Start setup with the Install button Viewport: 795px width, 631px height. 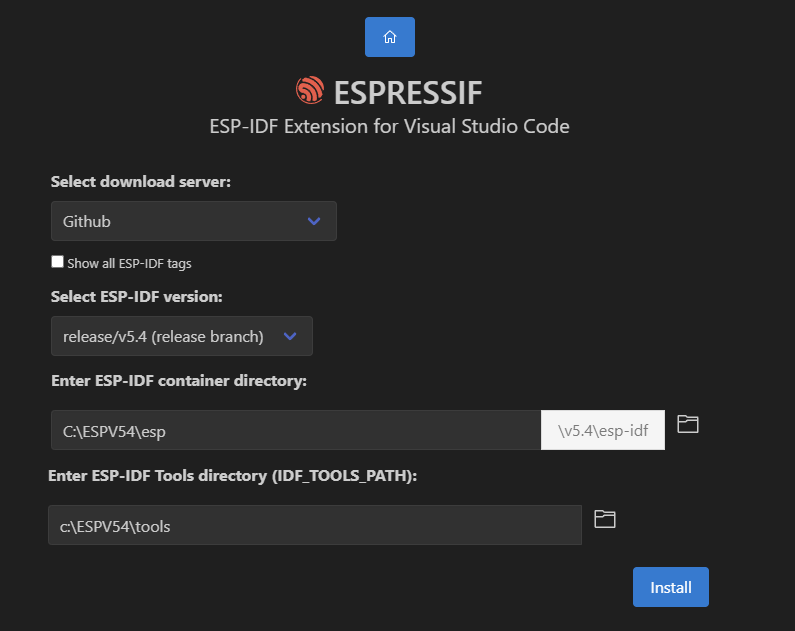coord(670,587)
